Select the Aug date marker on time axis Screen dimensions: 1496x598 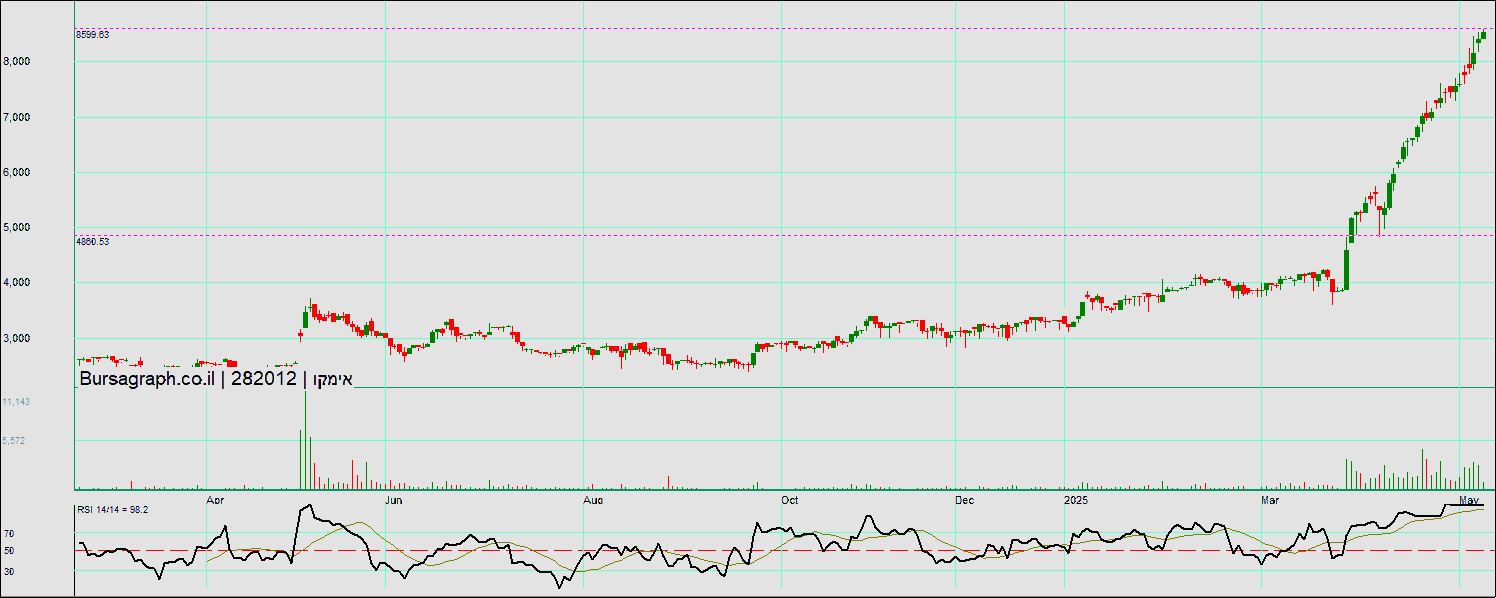(x=593, y=498)
